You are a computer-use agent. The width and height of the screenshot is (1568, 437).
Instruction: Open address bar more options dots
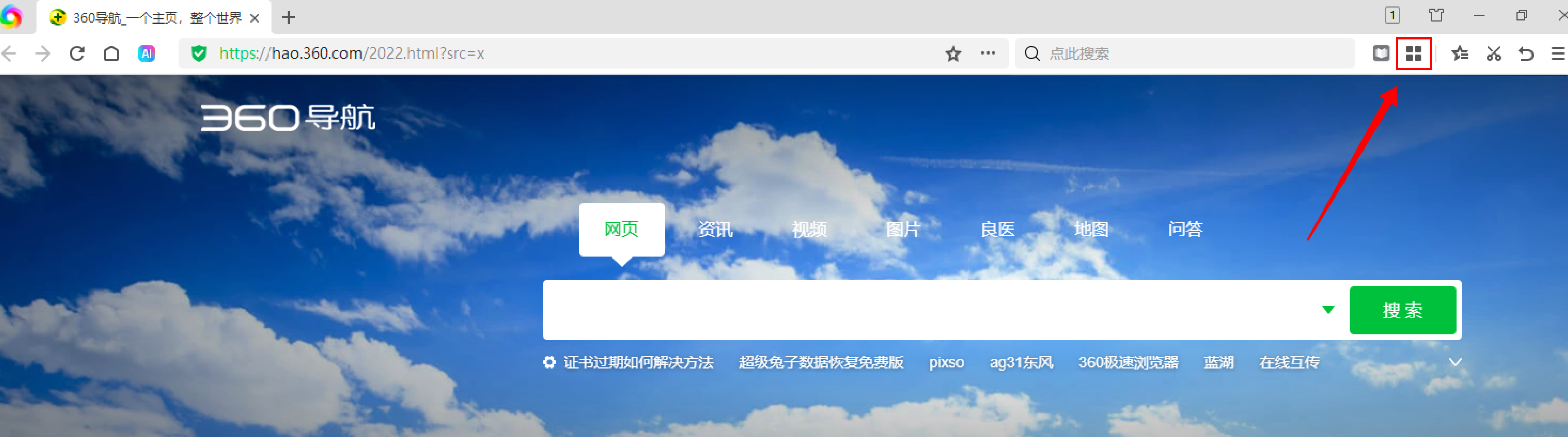pos(988,54)
